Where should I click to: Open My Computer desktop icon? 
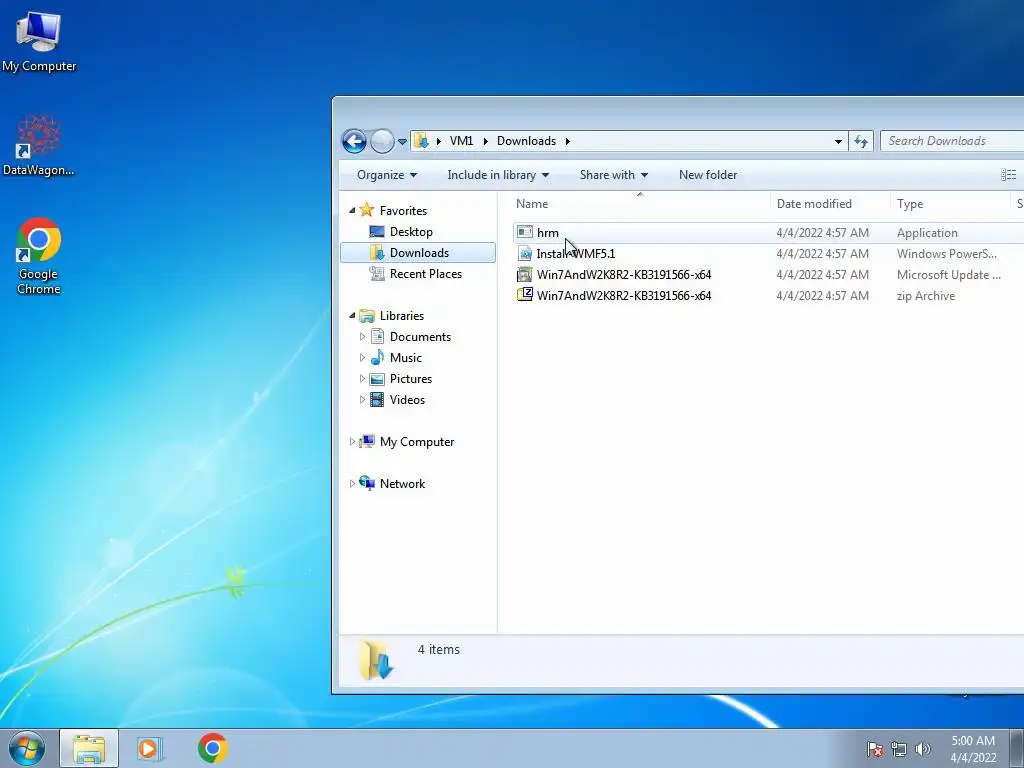[39, 40]
